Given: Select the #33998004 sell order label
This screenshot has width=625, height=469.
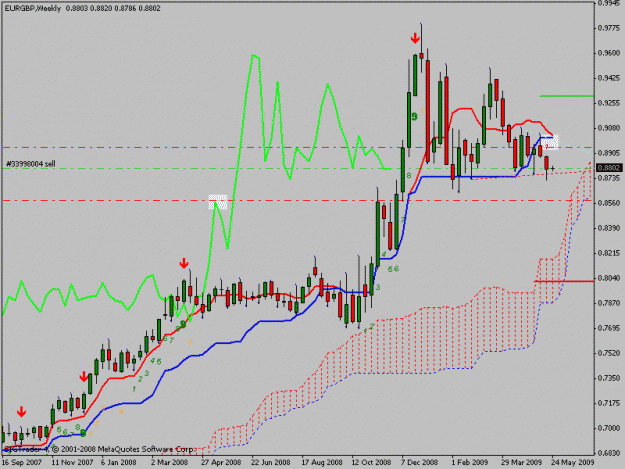Looking at the screenshot, I should [x=31, y=164].
